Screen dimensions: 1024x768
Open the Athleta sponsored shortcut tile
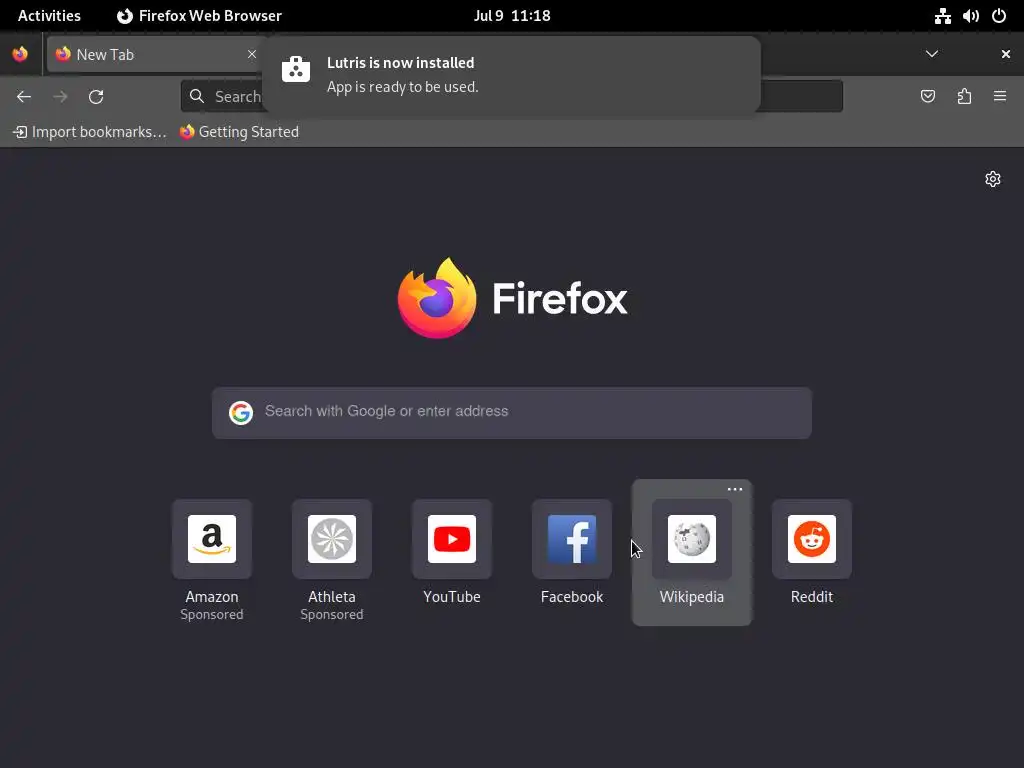[x=332, y=539]
